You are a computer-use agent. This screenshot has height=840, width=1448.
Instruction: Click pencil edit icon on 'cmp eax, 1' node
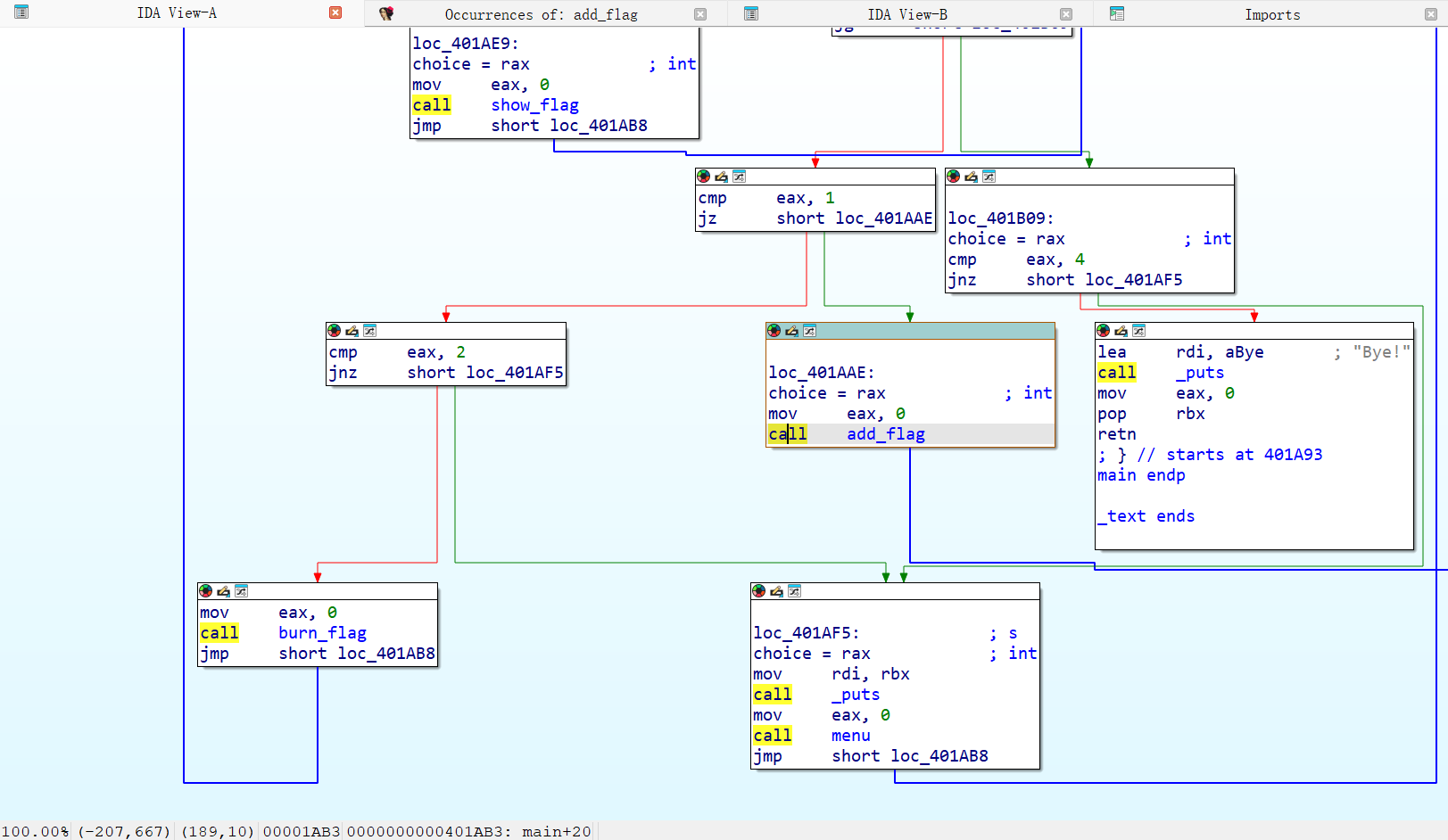click(721, 177)
